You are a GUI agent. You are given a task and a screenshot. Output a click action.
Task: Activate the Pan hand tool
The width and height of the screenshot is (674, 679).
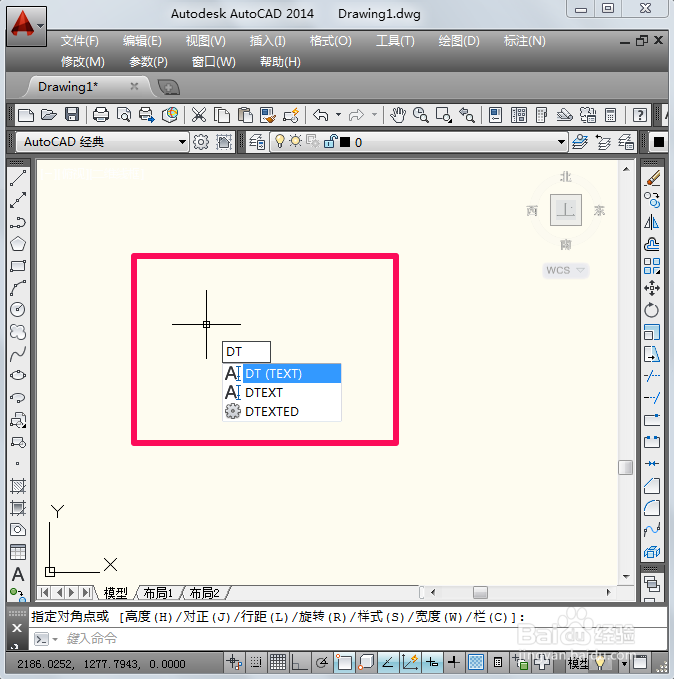pos(398,115)
